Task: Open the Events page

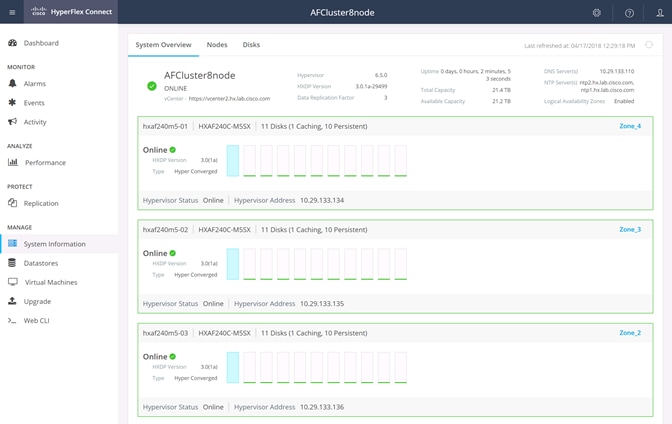Action: [x=34, y=103]
